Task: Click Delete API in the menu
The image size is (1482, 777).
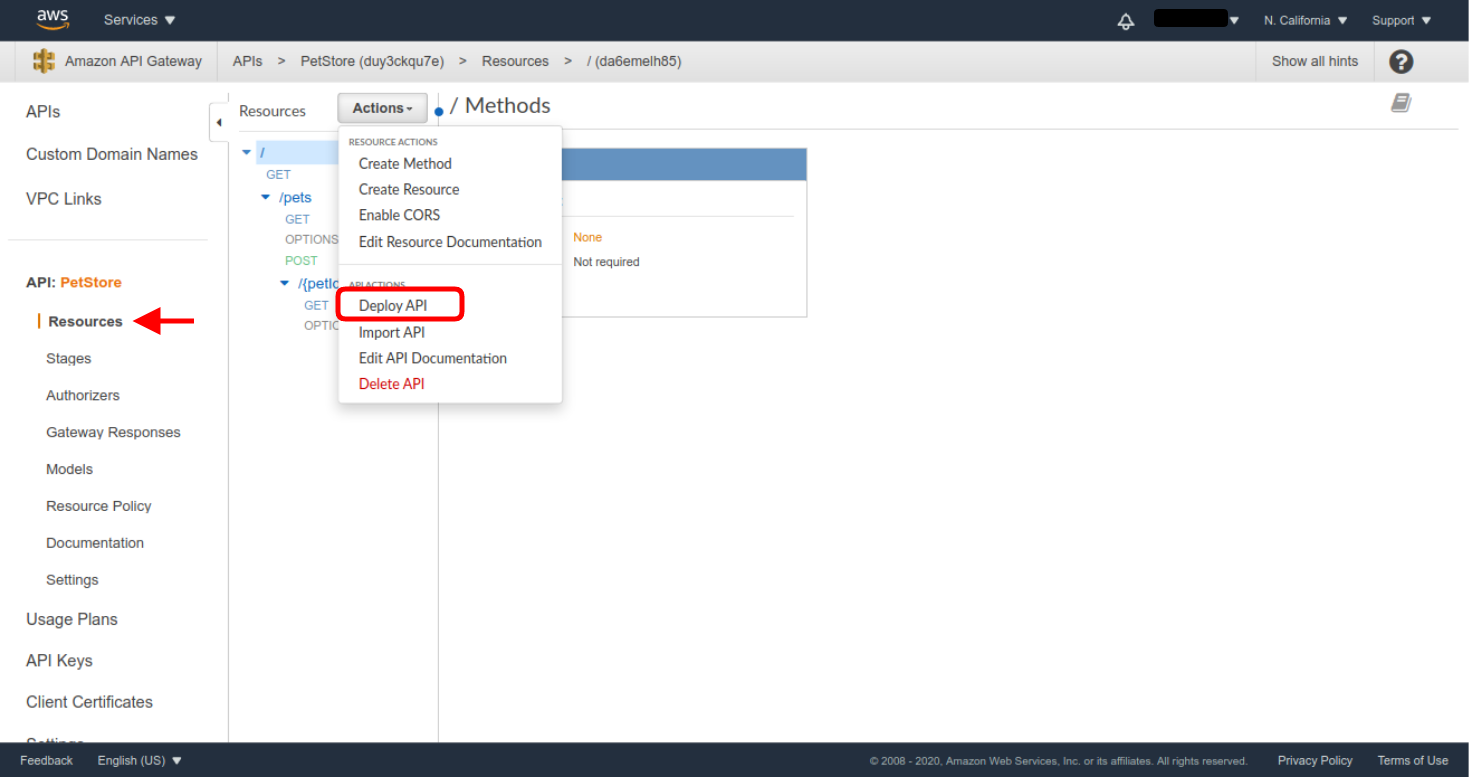Action: [391, 384]
